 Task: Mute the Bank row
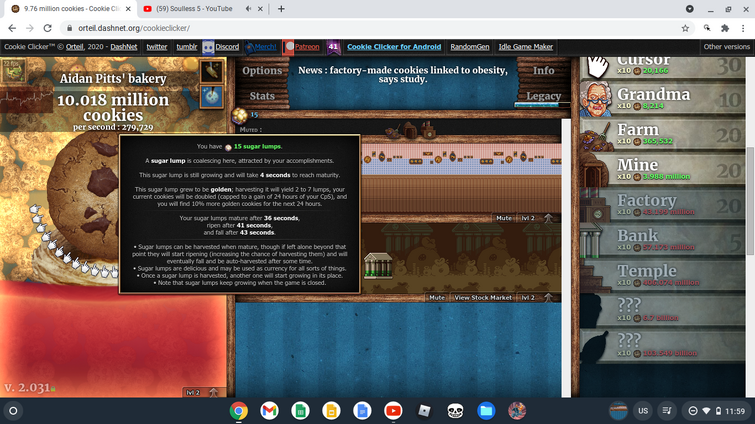(437, 297)
